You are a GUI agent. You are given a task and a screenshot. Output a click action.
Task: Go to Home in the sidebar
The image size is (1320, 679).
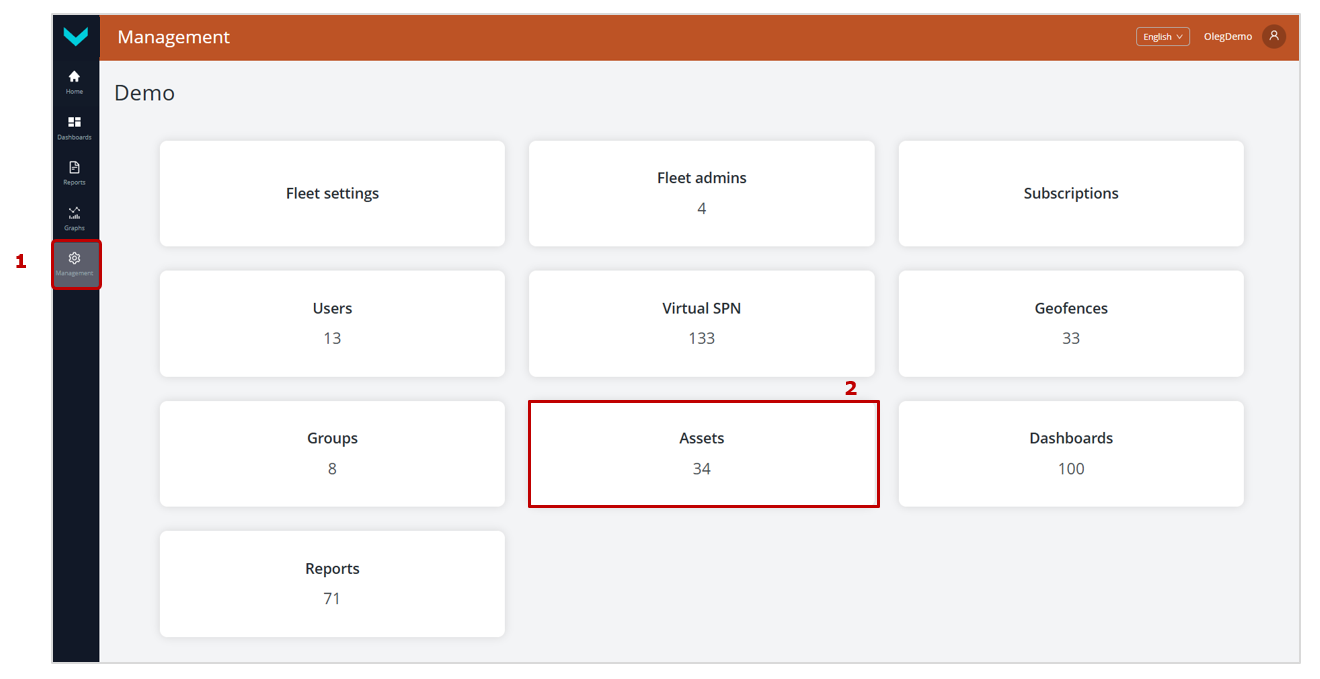pos(74,81)
